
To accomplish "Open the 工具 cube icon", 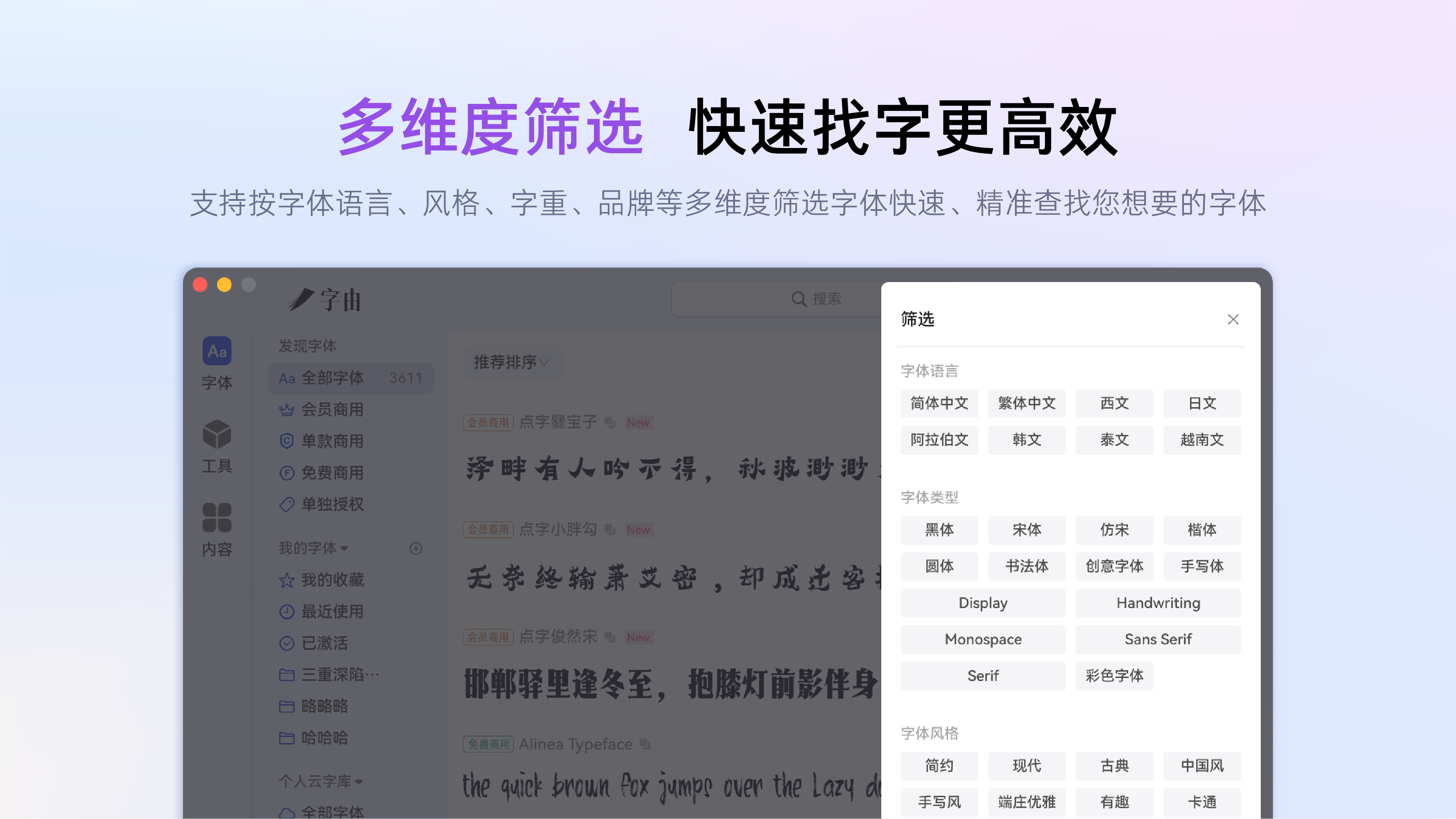I will pyautogui.click(x=217, y=434).
